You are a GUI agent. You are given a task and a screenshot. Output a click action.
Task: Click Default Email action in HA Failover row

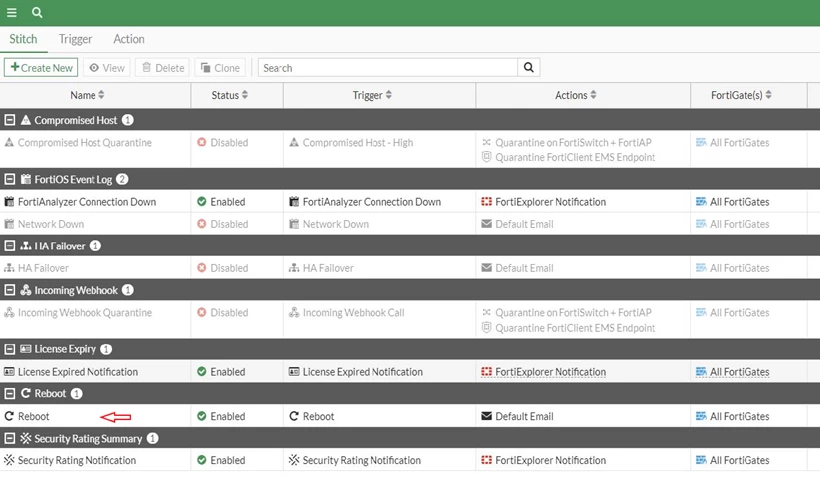[524, 268]
